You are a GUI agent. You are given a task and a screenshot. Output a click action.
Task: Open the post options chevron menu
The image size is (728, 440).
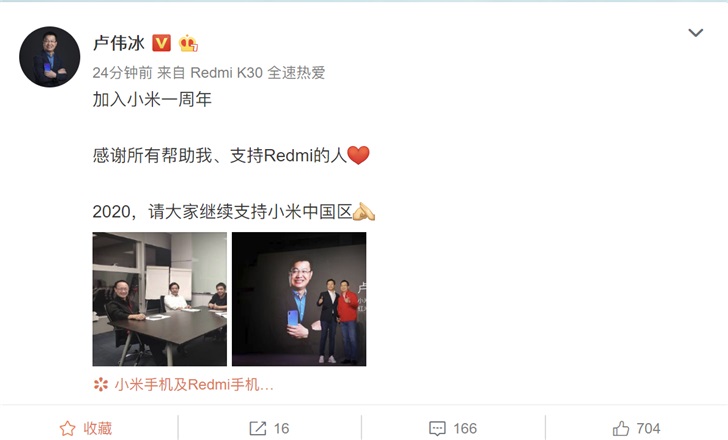pyautogui.click(x=695, y=32)
